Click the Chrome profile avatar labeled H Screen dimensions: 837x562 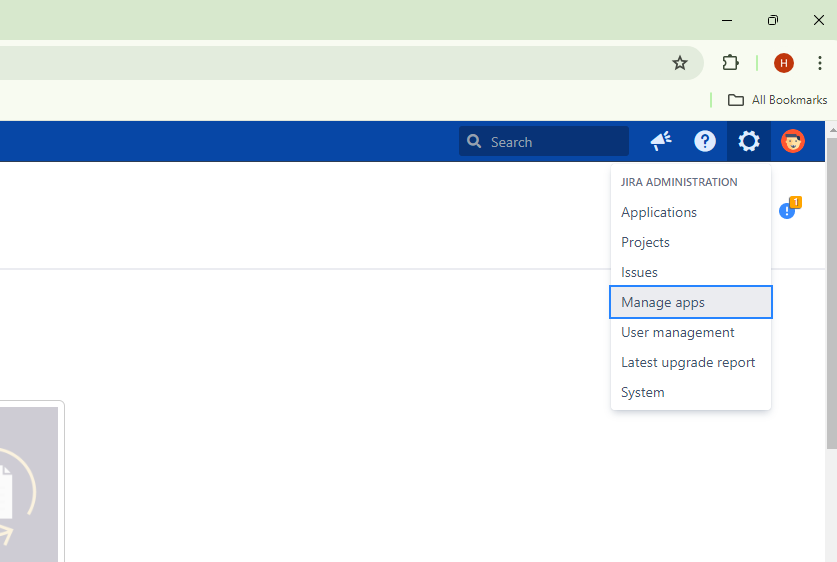pos(783,63)
